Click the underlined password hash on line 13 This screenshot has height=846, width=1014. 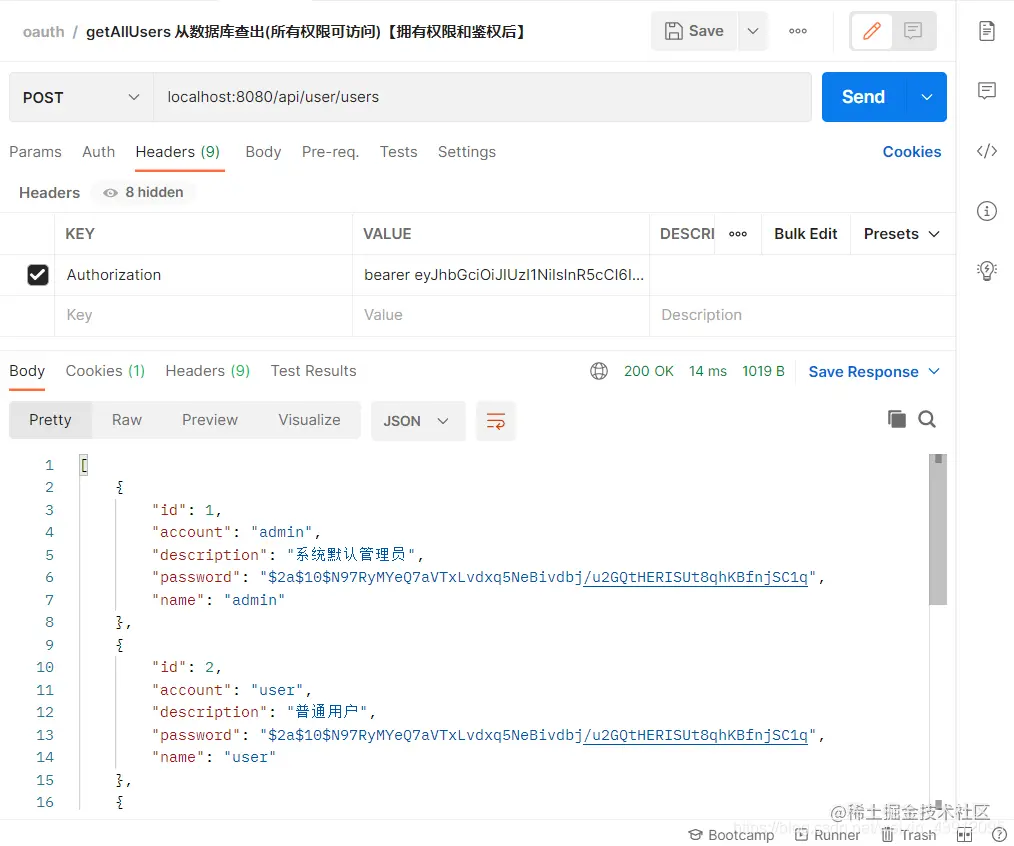[696, 735]
